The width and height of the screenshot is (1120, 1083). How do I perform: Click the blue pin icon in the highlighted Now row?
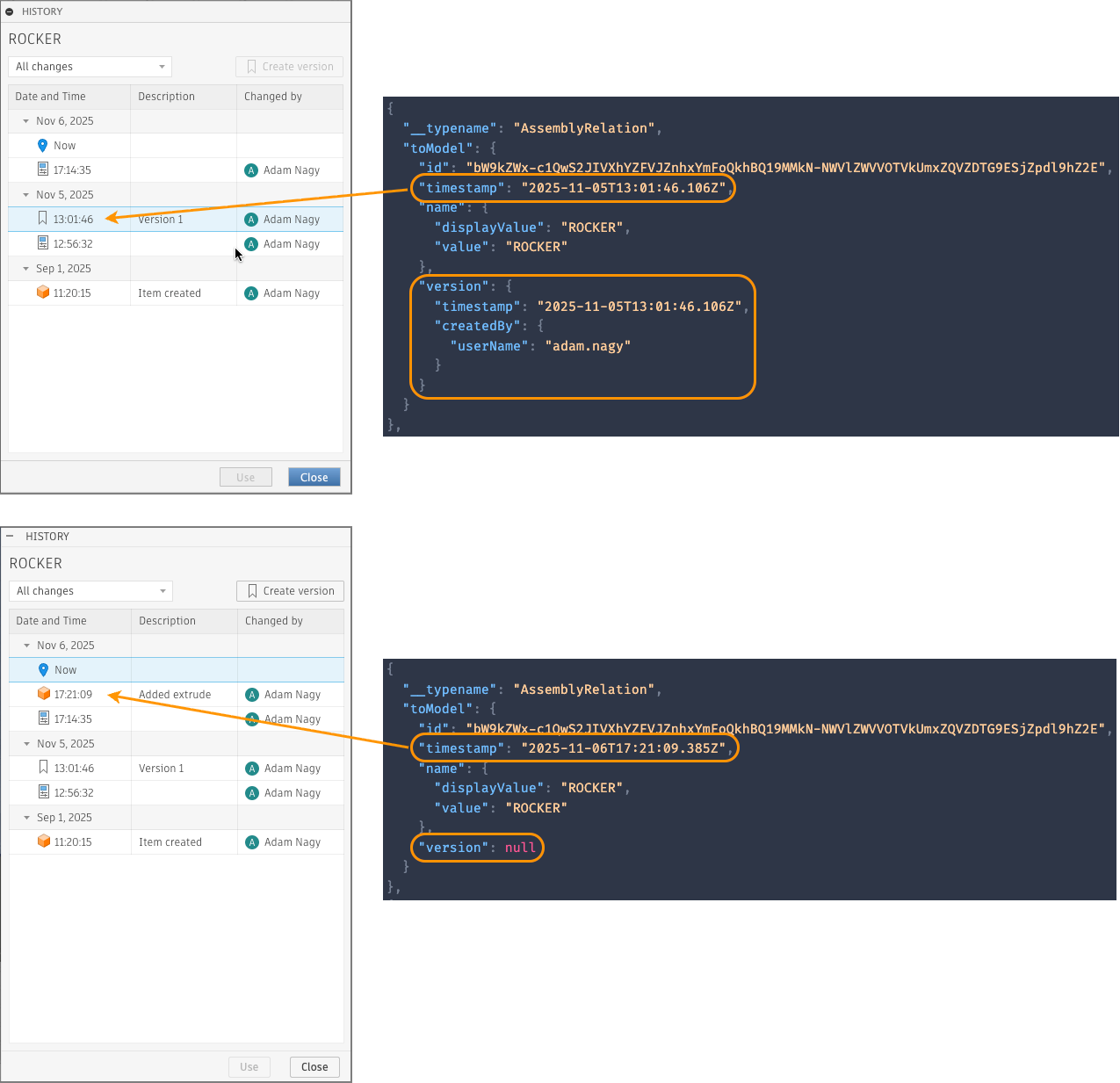pos(43,669)
